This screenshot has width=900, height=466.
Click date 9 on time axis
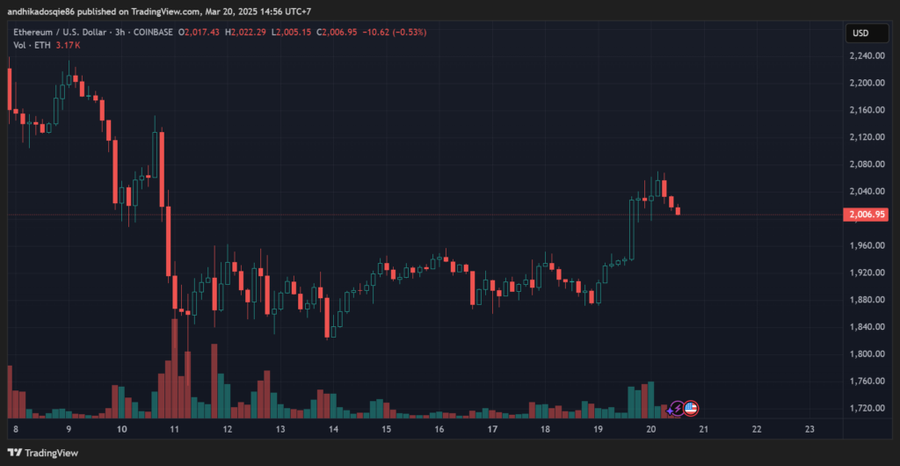[x=68, y=429]
